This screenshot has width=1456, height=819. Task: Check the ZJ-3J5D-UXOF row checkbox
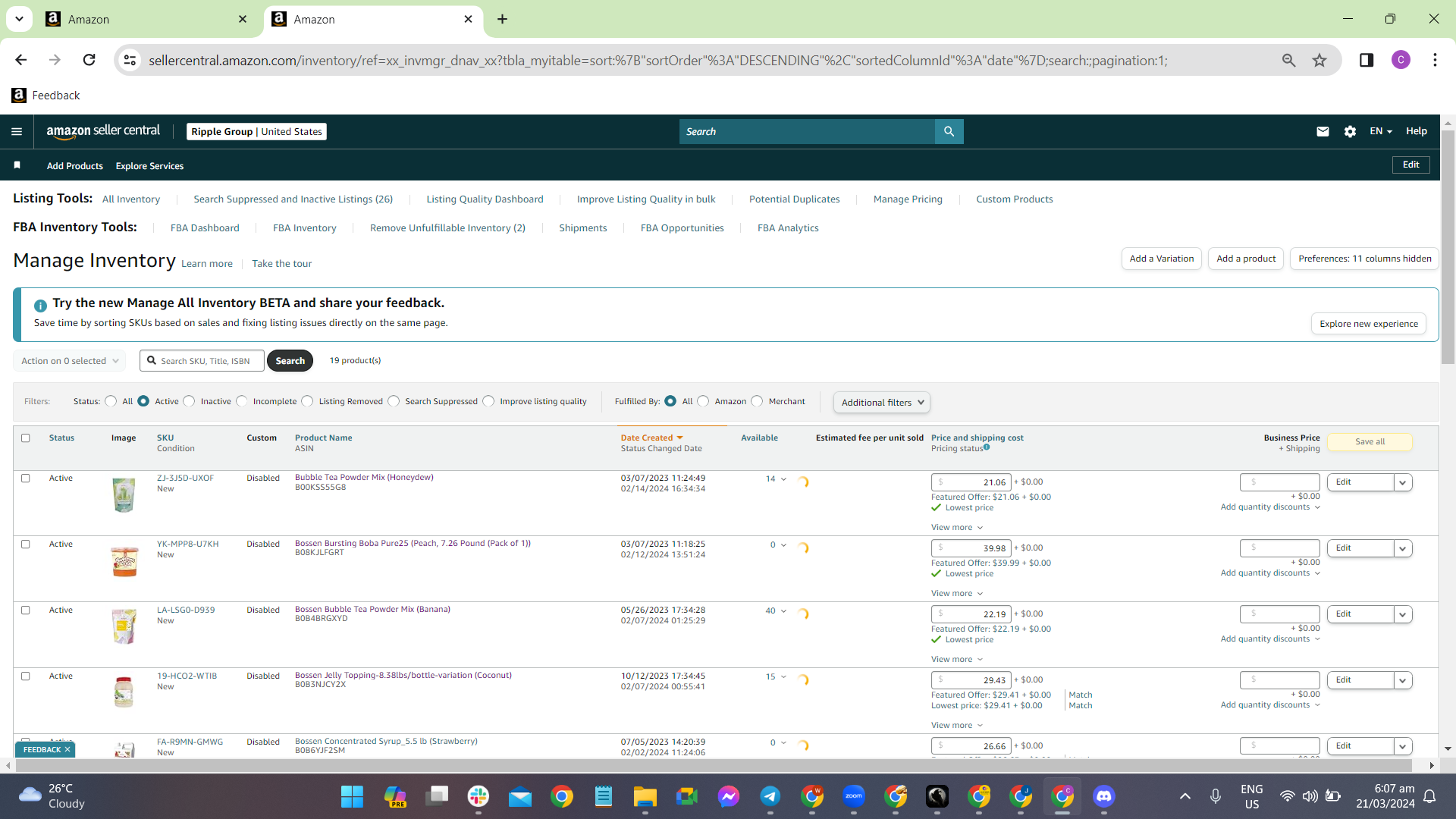[x=26, y=479]
